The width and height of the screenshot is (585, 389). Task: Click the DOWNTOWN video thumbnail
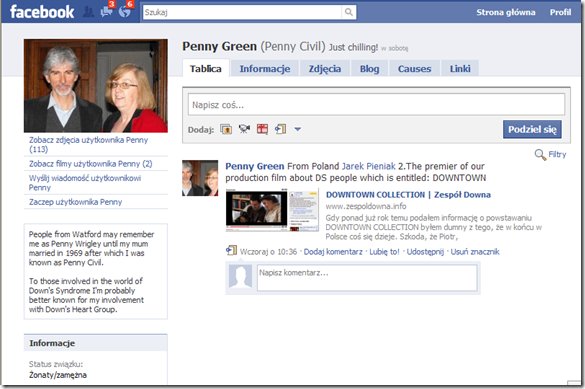coord(272,210)
